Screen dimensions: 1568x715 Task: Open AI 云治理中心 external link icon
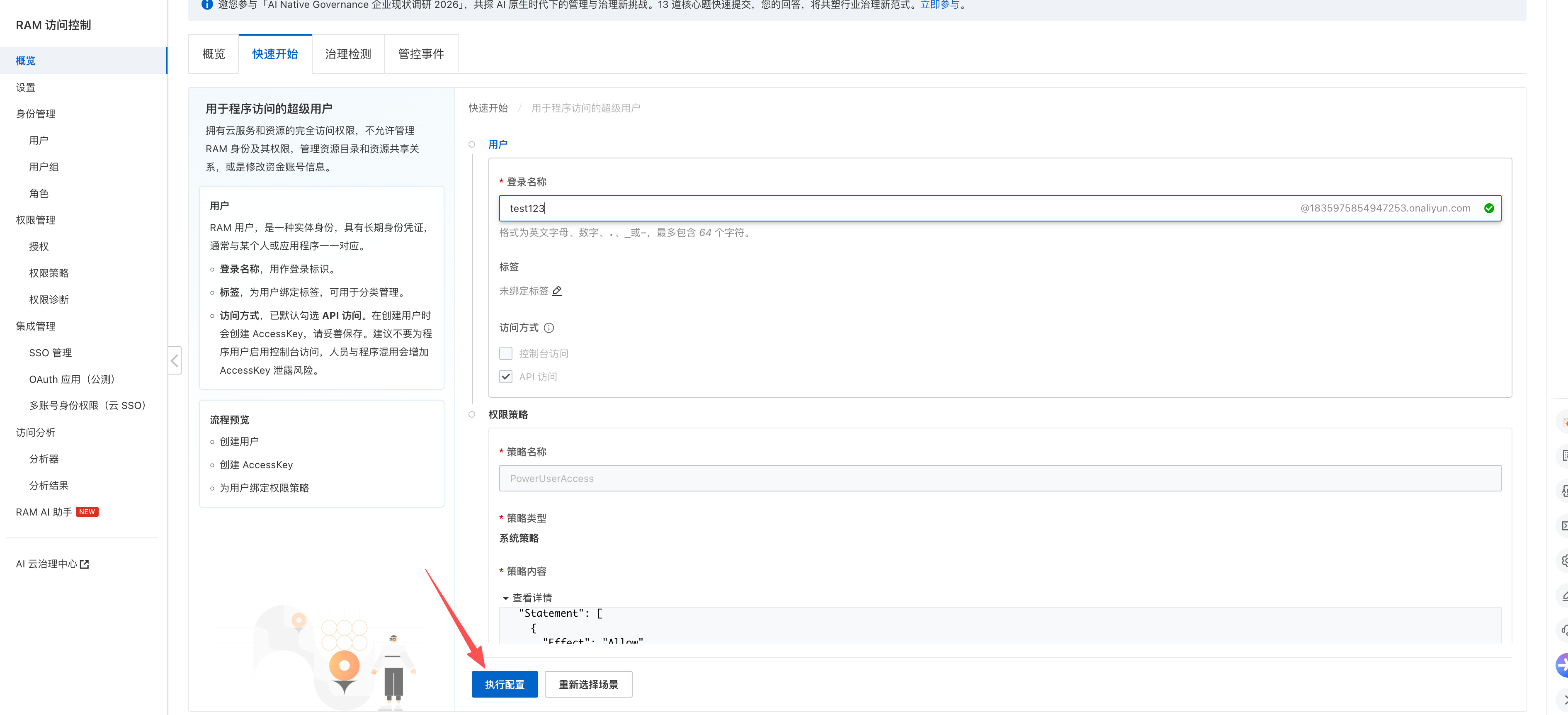[85, 564]
